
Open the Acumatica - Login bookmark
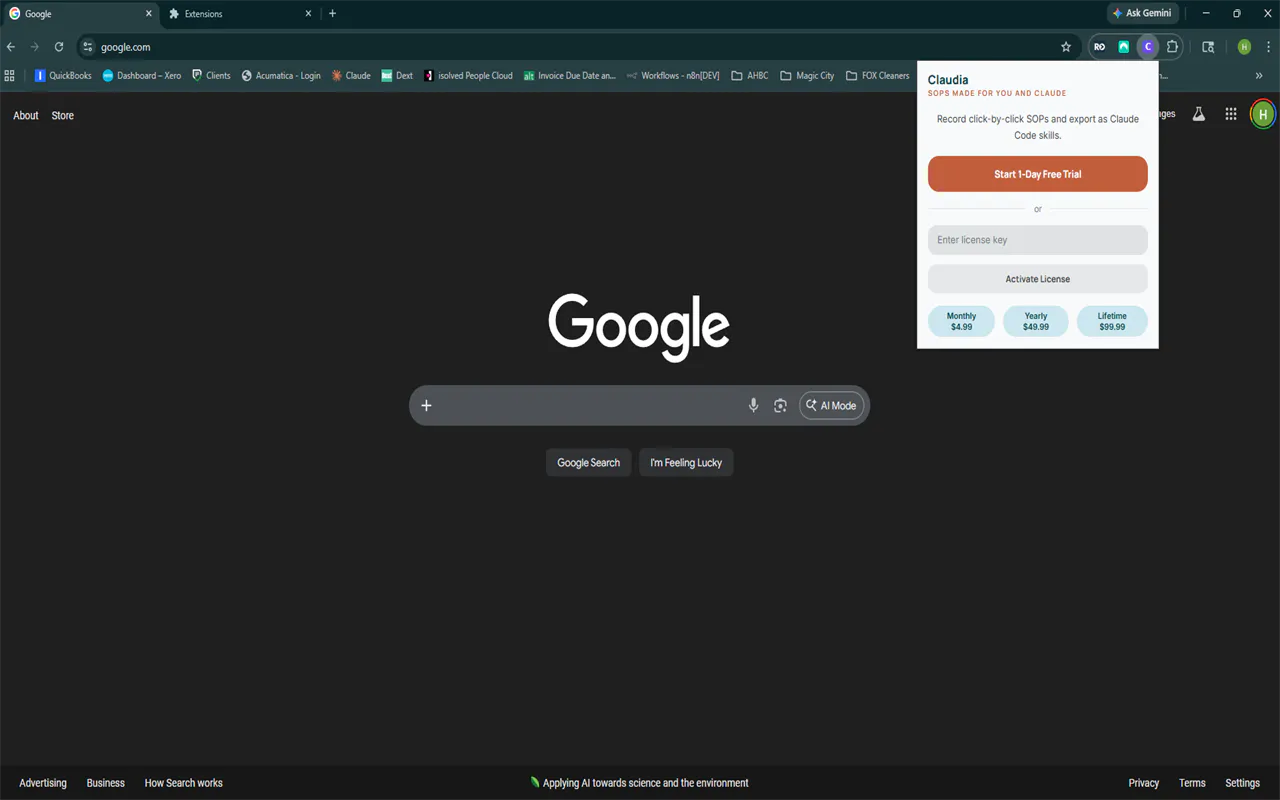281,75
